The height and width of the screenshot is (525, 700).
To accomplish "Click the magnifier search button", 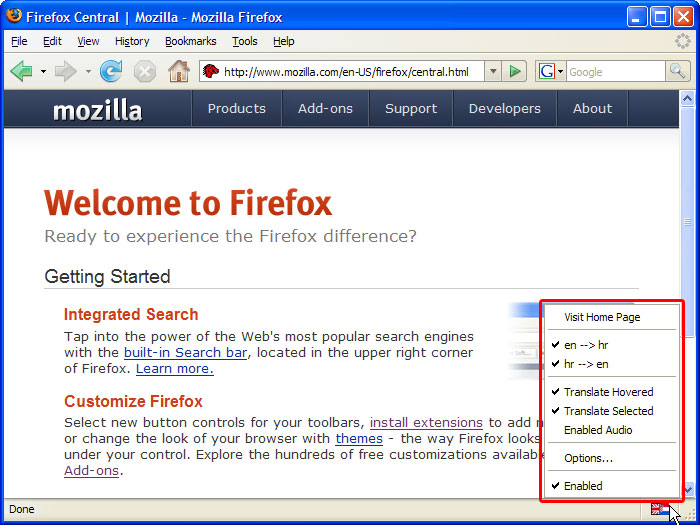I will [x=677, y=71].
